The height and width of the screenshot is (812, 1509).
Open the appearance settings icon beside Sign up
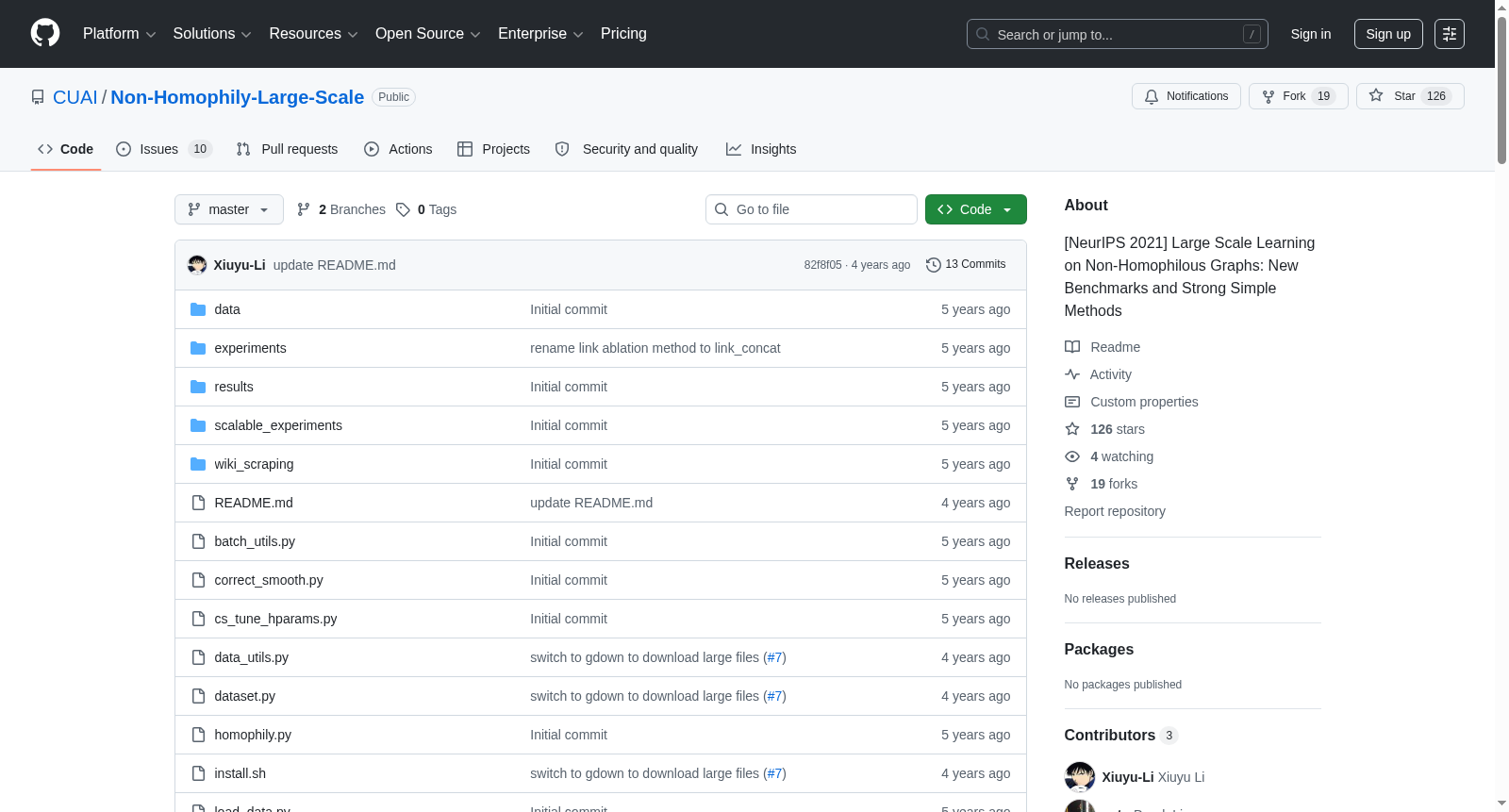[1450, 34]
